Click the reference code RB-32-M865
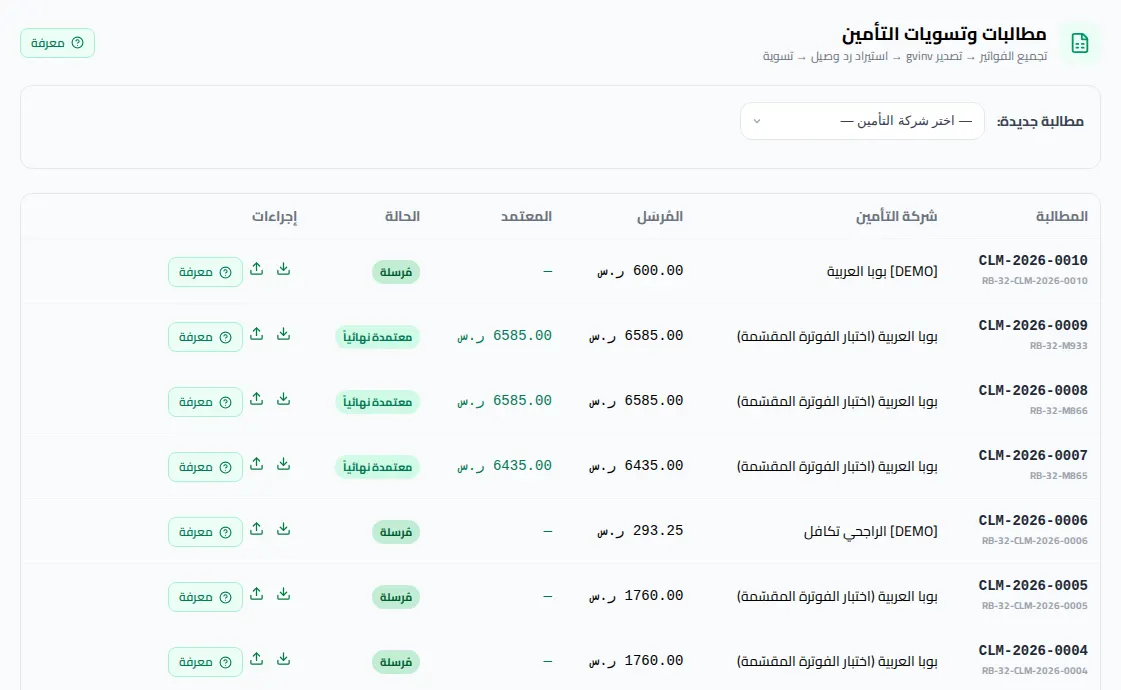Viewport: 1121px width, 690px height. pyautogui.click(x=1059, y=475)
